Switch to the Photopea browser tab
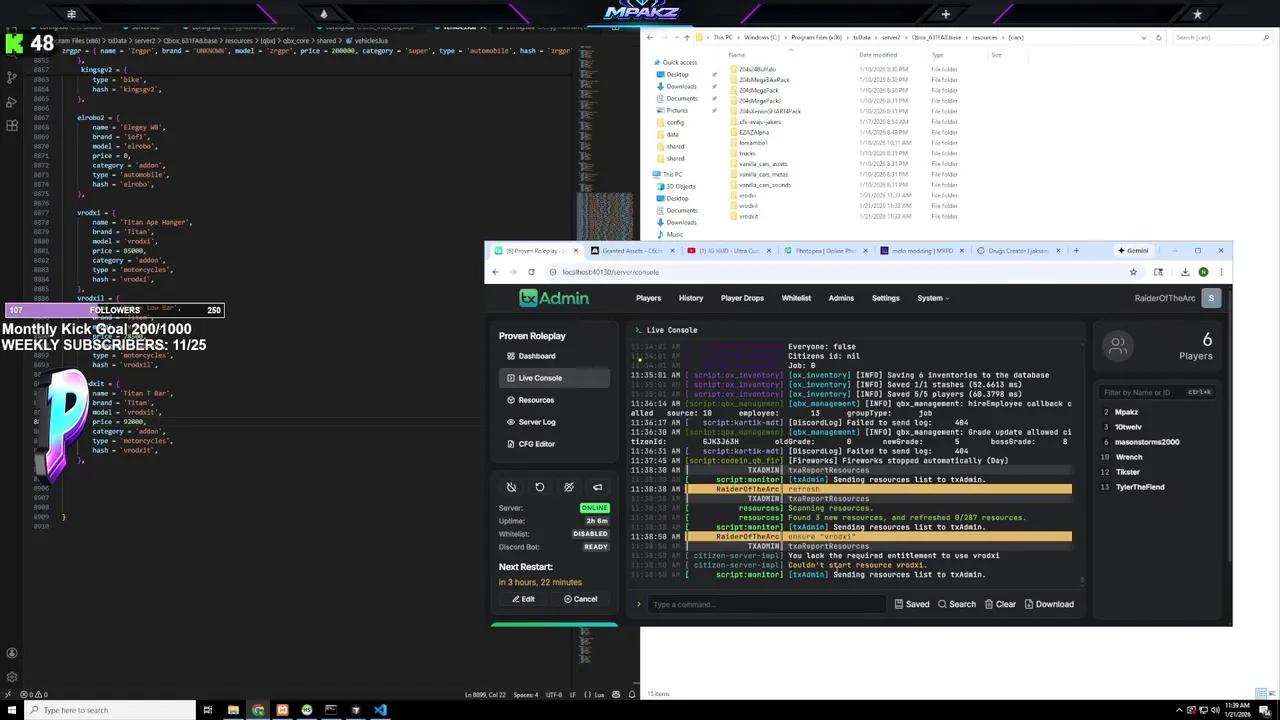 (822, 251)
